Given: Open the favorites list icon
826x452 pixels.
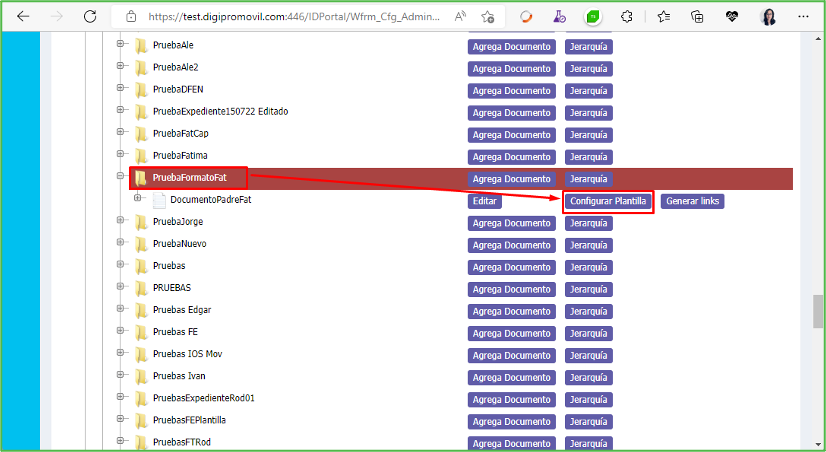Looking at the screenshot, I should [x=664, y=17].
